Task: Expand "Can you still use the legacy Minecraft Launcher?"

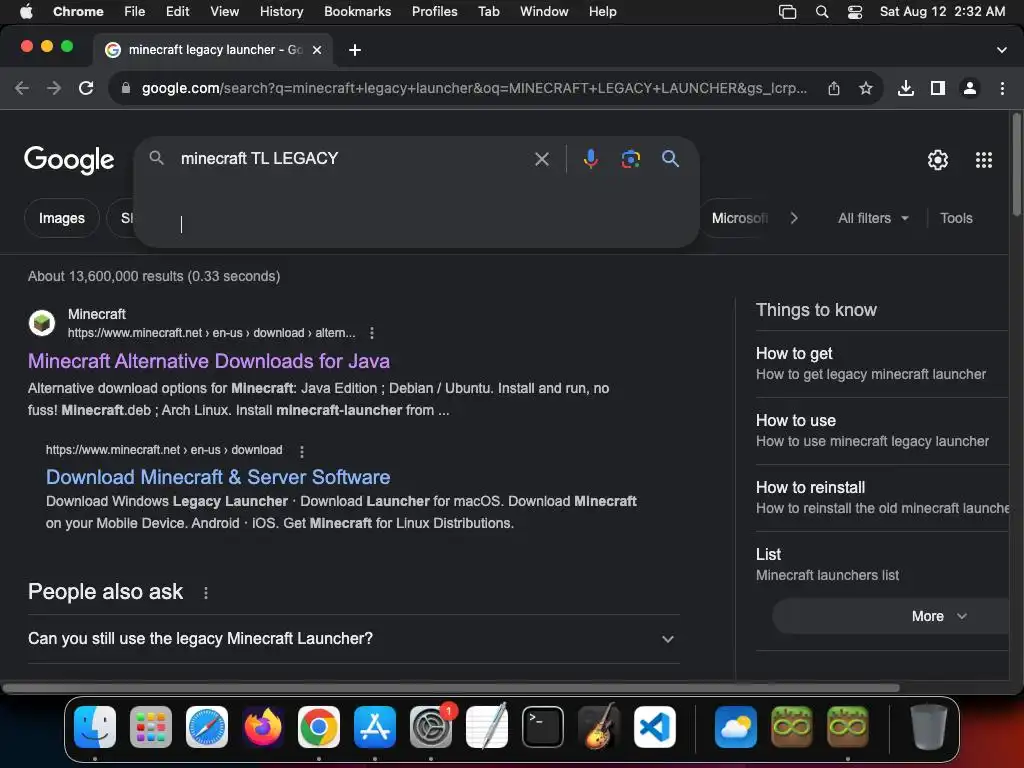Action: point(354,639)
